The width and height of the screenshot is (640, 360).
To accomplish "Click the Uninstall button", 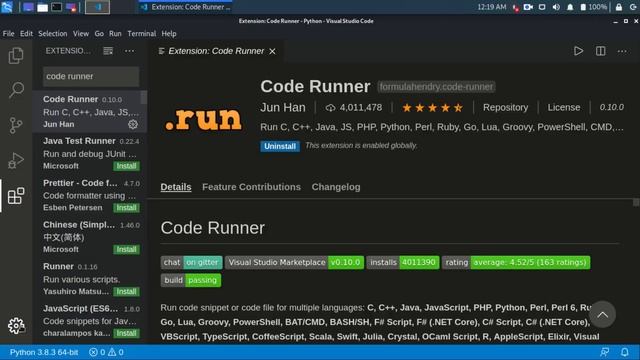I will 280,146.
